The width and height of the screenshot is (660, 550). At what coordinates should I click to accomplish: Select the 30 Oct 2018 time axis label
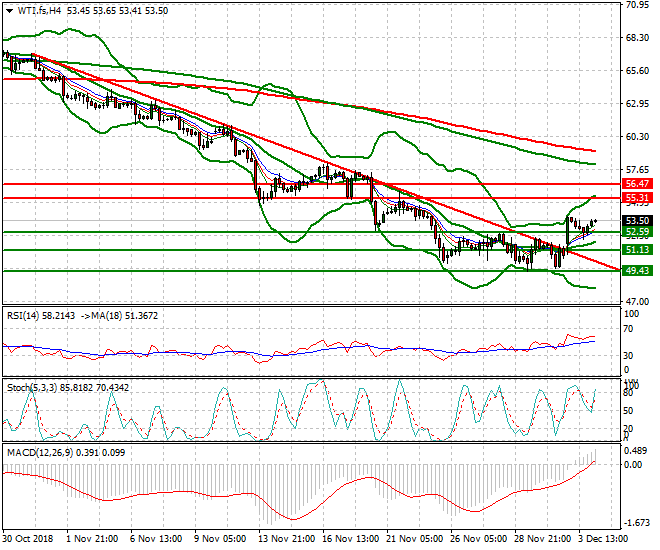[x=28, y=539]
